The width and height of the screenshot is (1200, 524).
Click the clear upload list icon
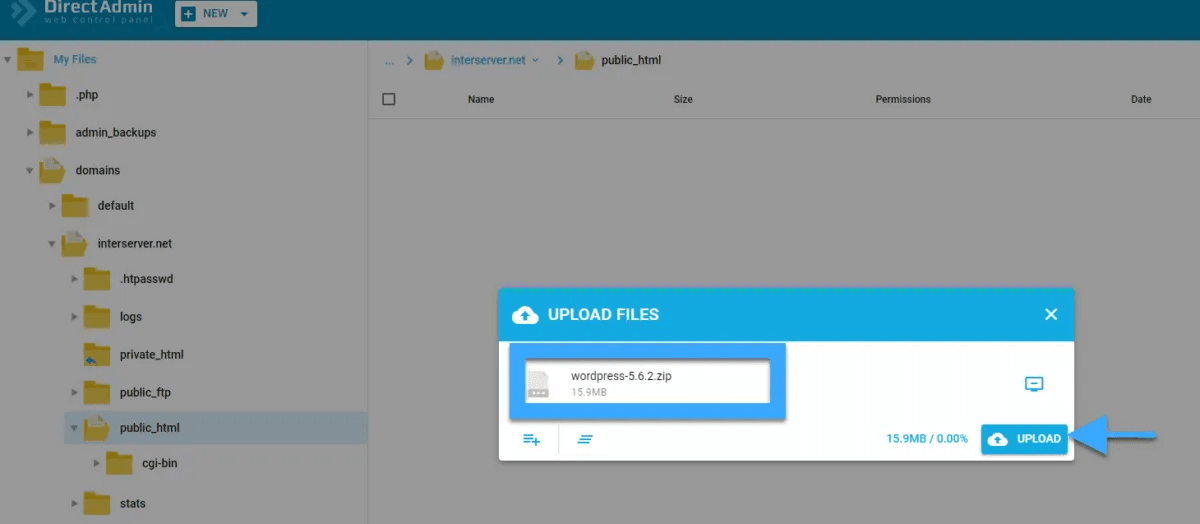pos(585,439)
